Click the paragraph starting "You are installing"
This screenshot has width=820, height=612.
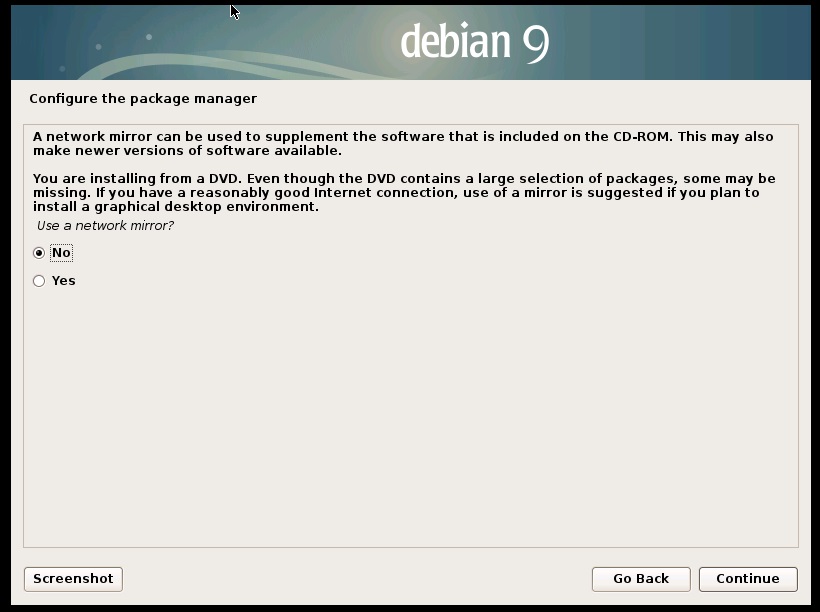400,193
